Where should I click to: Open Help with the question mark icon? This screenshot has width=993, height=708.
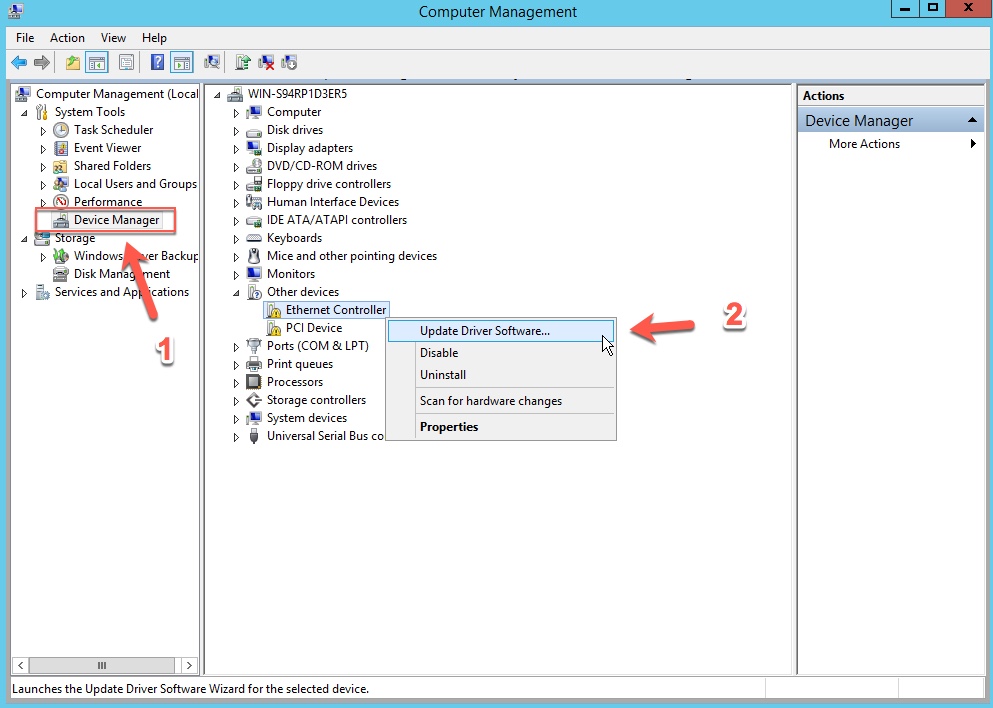157,62
